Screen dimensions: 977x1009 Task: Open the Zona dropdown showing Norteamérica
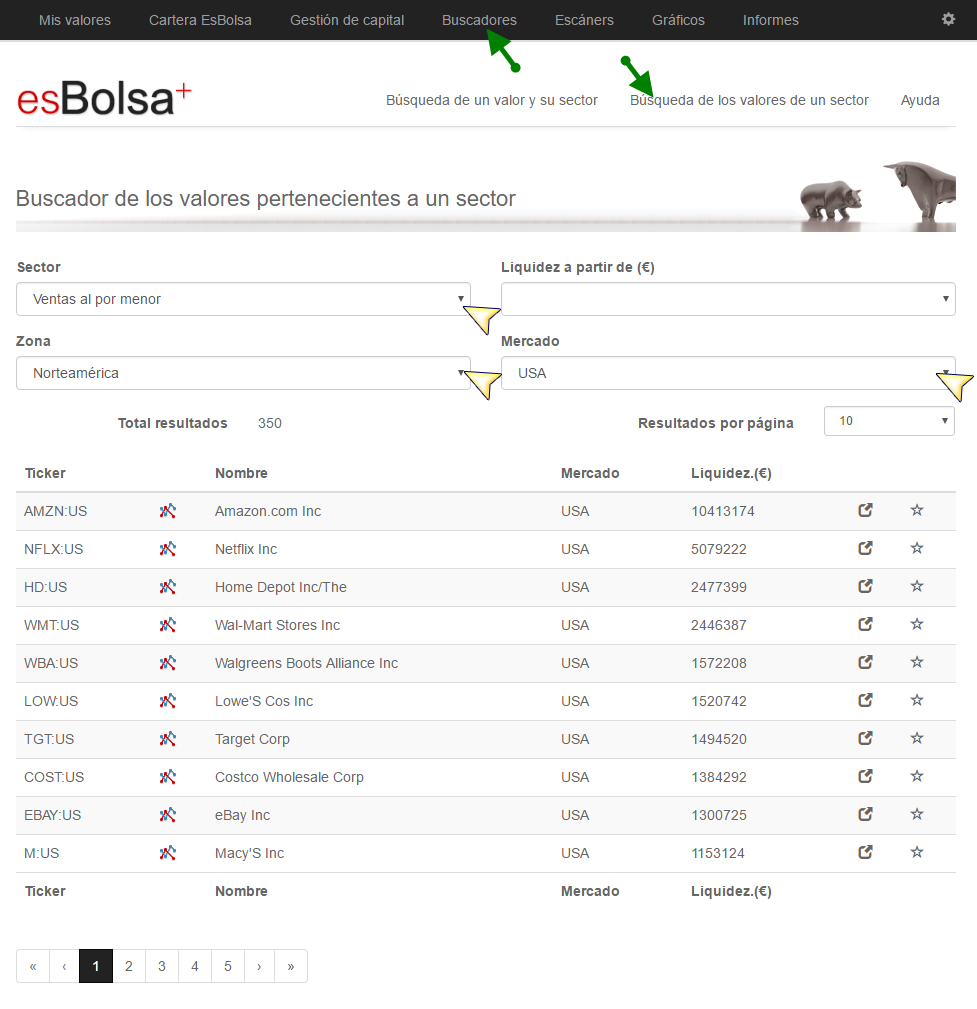[243, 373]
